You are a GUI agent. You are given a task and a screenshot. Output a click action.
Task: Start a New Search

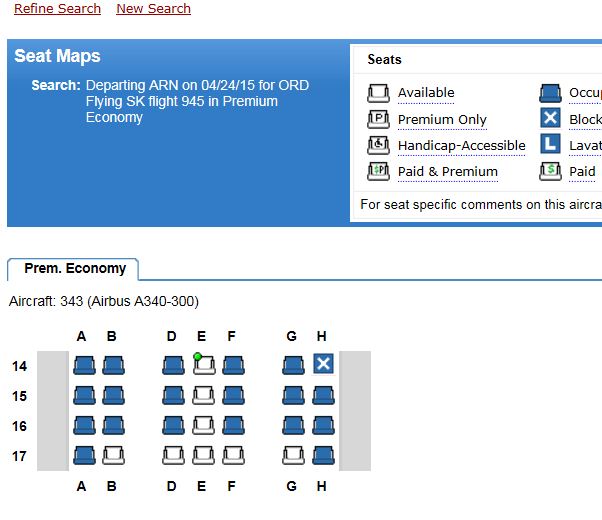click(153, 9)
